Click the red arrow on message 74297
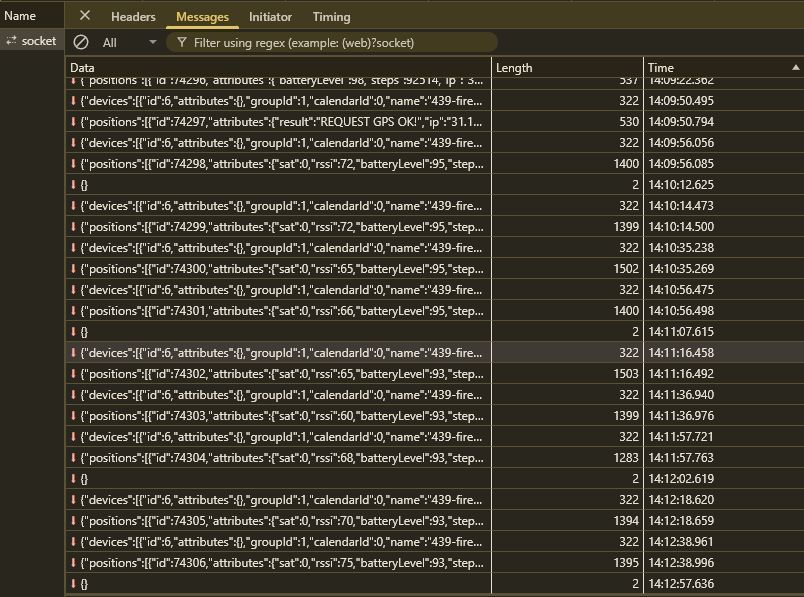 (73, 122)
